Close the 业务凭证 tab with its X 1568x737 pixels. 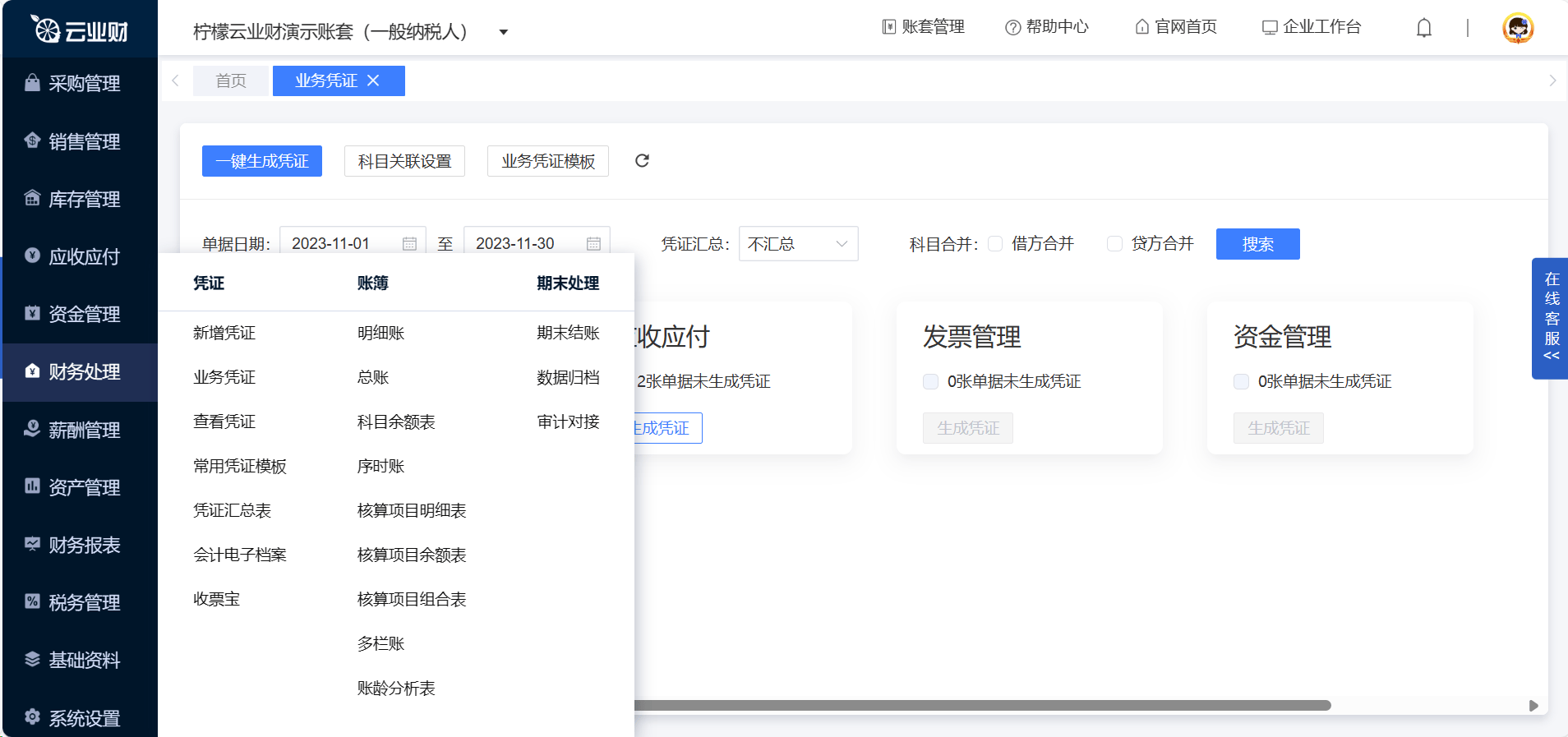(373, 81)
